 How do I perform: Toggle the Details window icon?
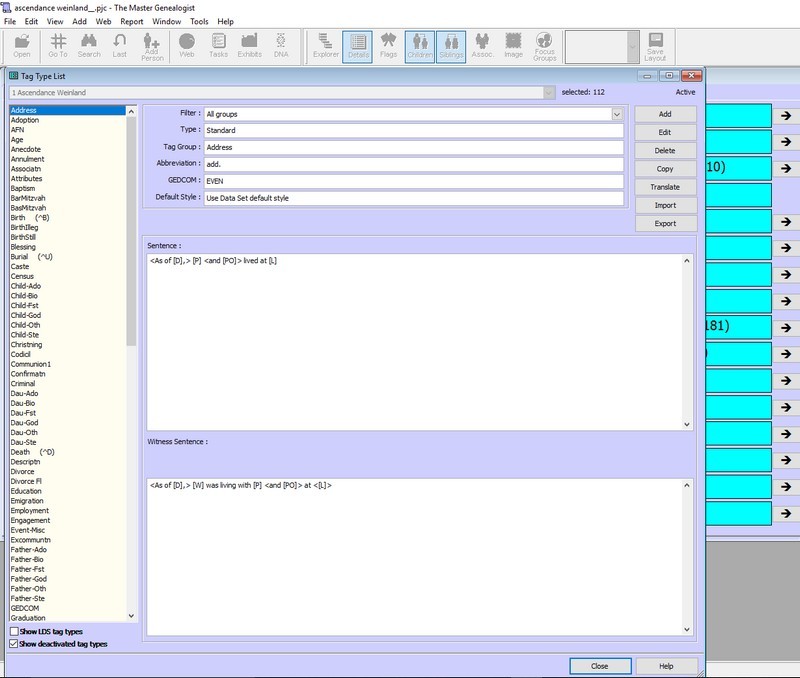point(358,46)
